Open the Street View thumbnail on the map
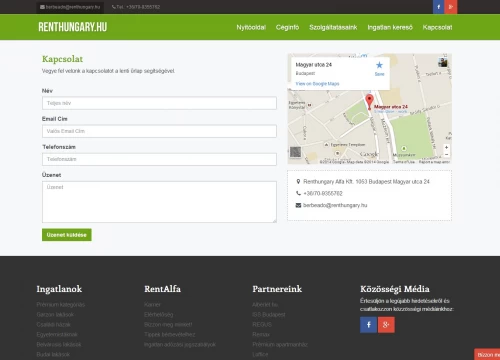The width and height of the screenshot is (500, 360). 443,62
